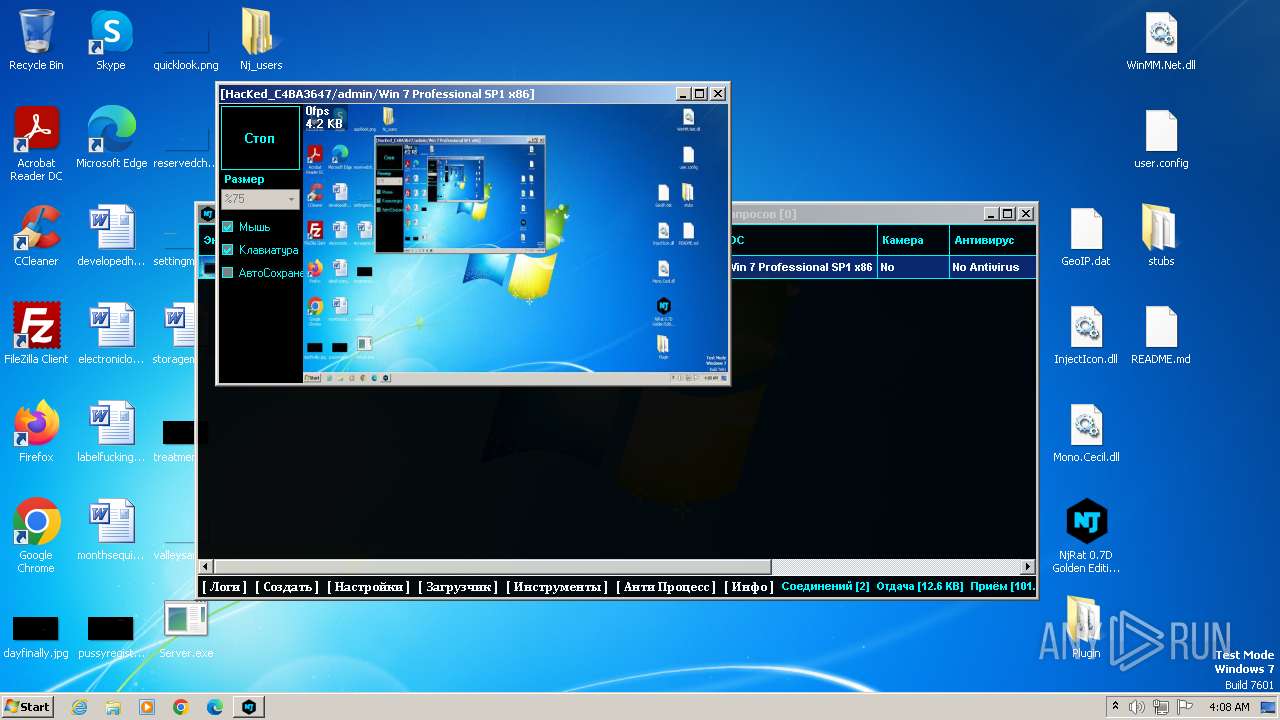
Task: Launch Microsoft Edge from desktop
Action: tap(111, 138)
